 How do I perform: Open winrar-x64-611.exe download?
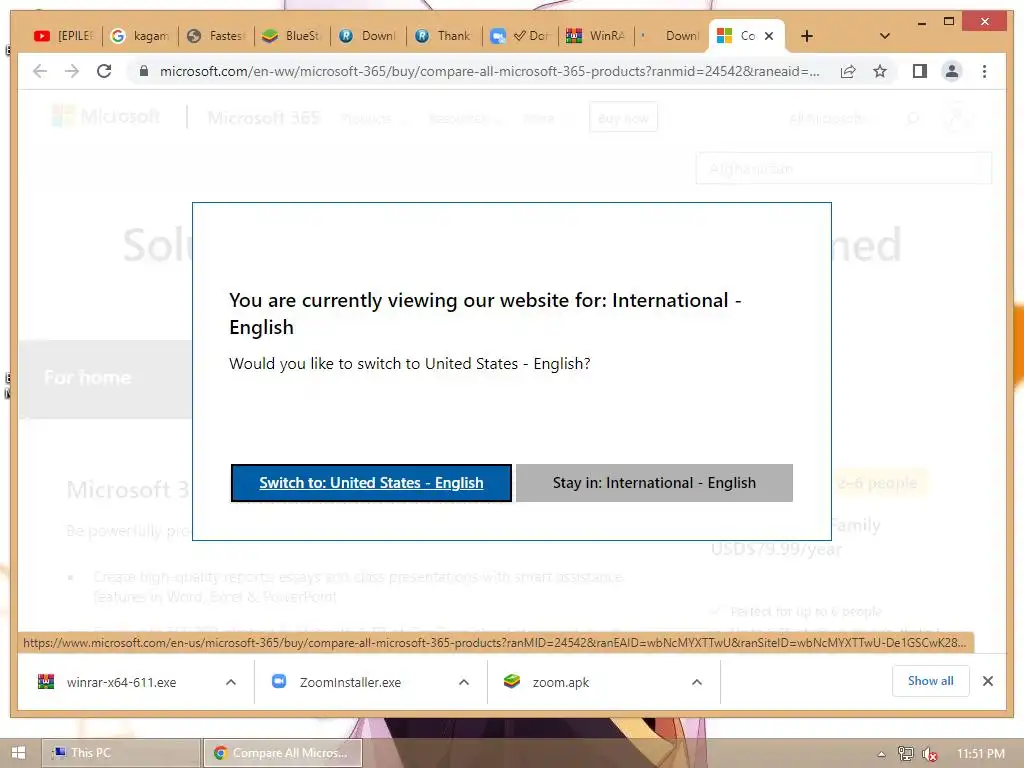[121, 682]
